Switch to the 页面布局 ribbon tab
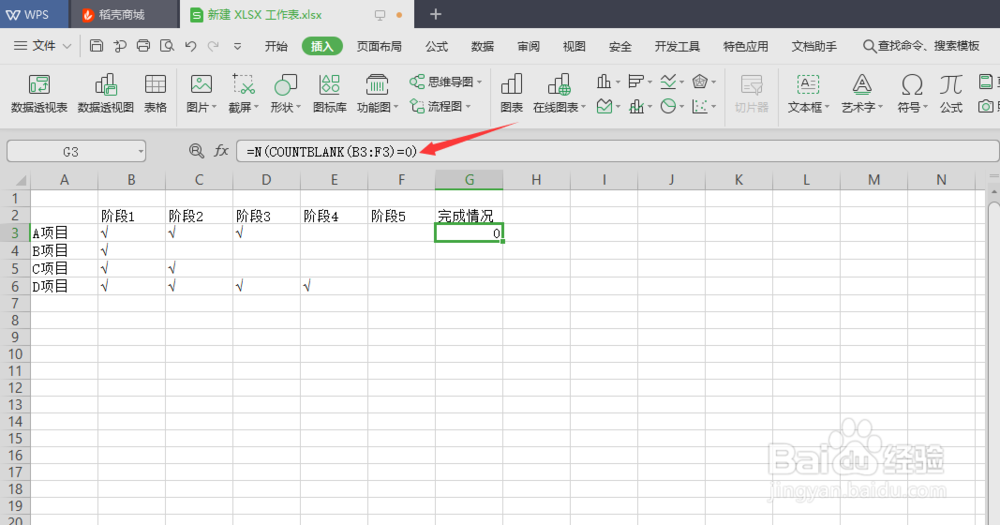Viewport: 1000px width, 525px height. (x=379, y=46)
